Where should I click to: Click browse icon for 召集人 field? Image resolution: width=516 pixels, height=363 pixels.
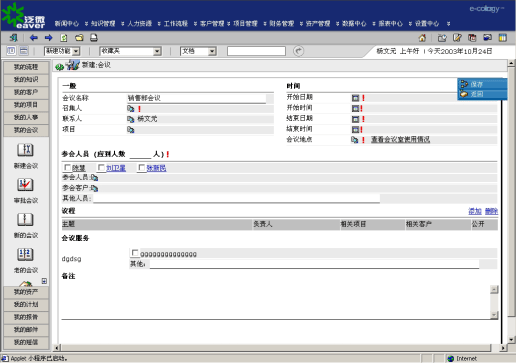tap(131, 109)
